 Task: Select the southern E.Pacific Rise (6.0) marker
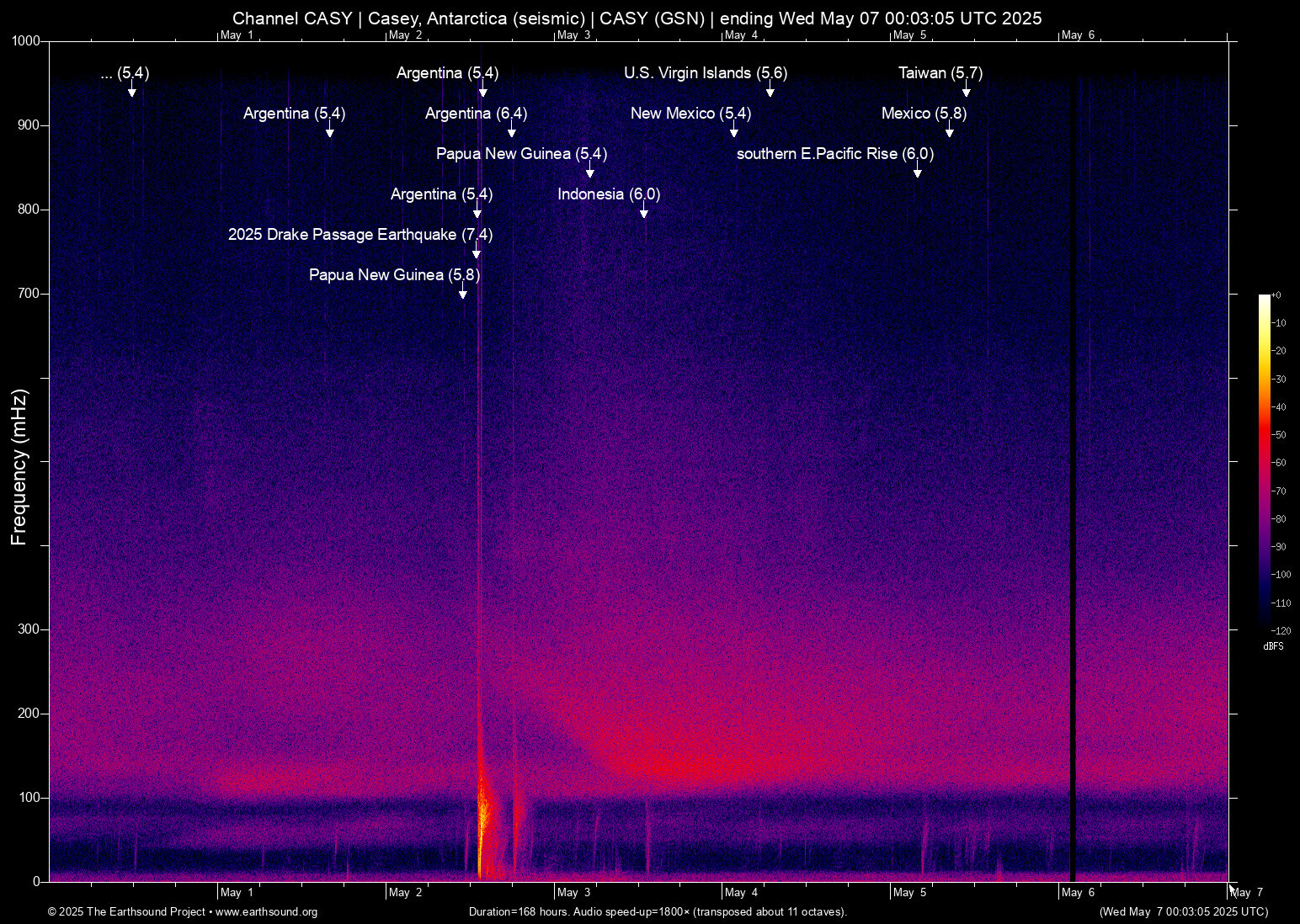[835, 154]
